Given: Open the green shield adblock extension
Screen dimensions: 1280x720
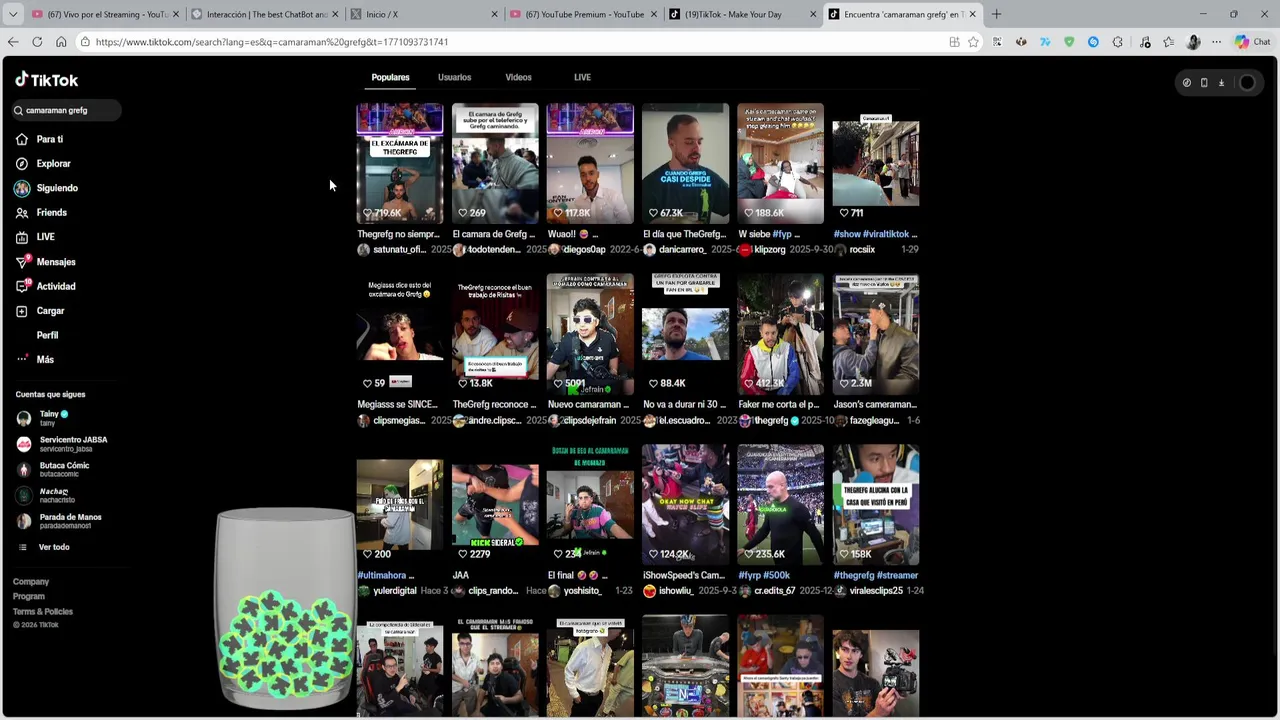Looking at the screenshot, I should [1069, 42].
